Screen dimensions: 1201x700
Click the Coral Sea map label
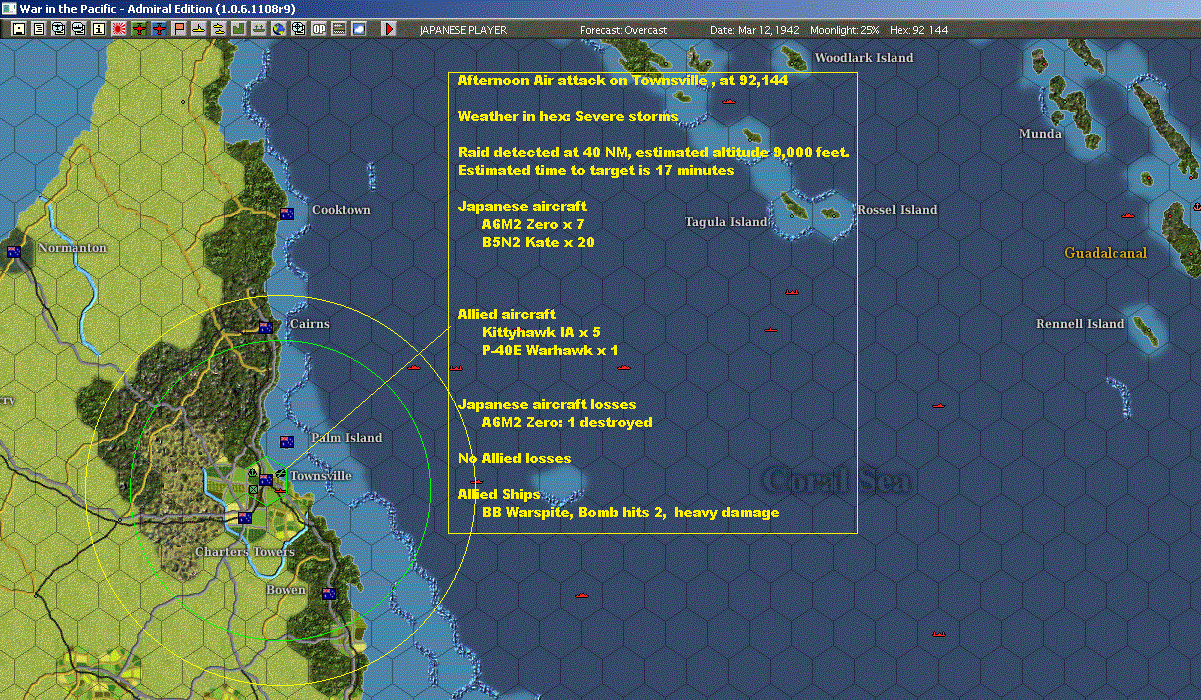pyautogui.click(x=837, y=480)
